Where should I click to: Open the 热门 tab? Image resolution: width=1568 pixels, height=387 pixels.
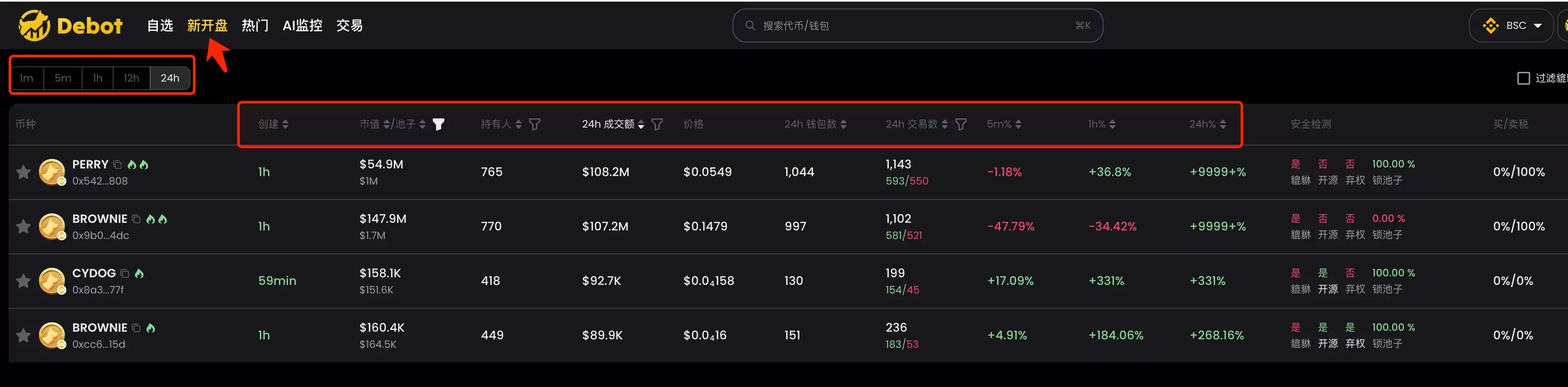click(x=254, y=26)
